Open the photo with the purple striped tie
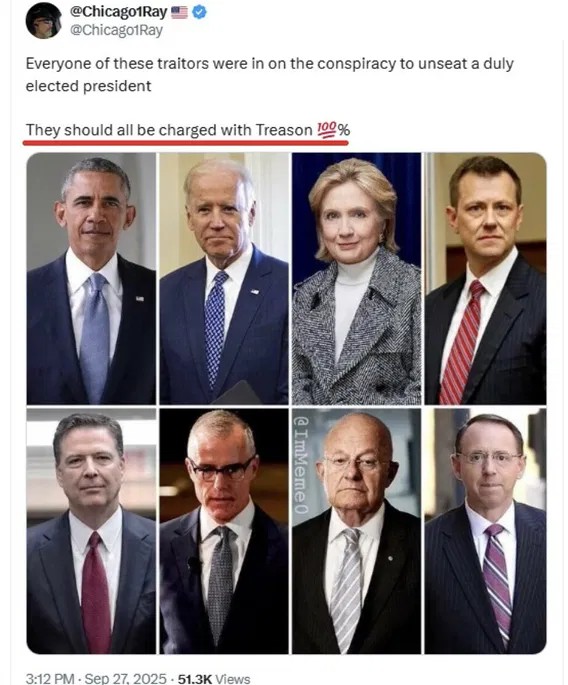 pos(485,531)
